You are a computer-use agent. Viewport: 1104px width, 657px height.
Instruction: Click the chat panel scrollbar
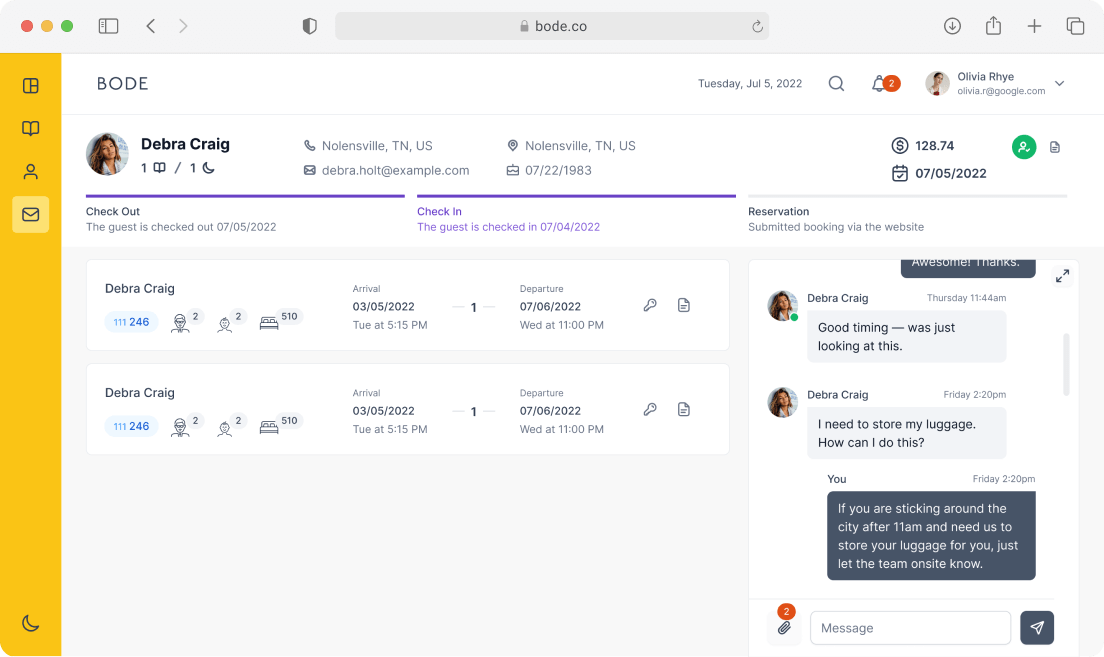pos(1066,365)
